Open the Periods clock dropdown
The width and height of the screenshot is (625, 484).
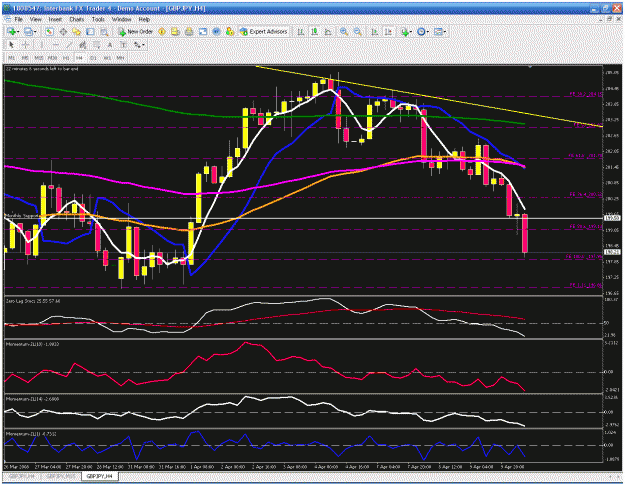[423, 31]
